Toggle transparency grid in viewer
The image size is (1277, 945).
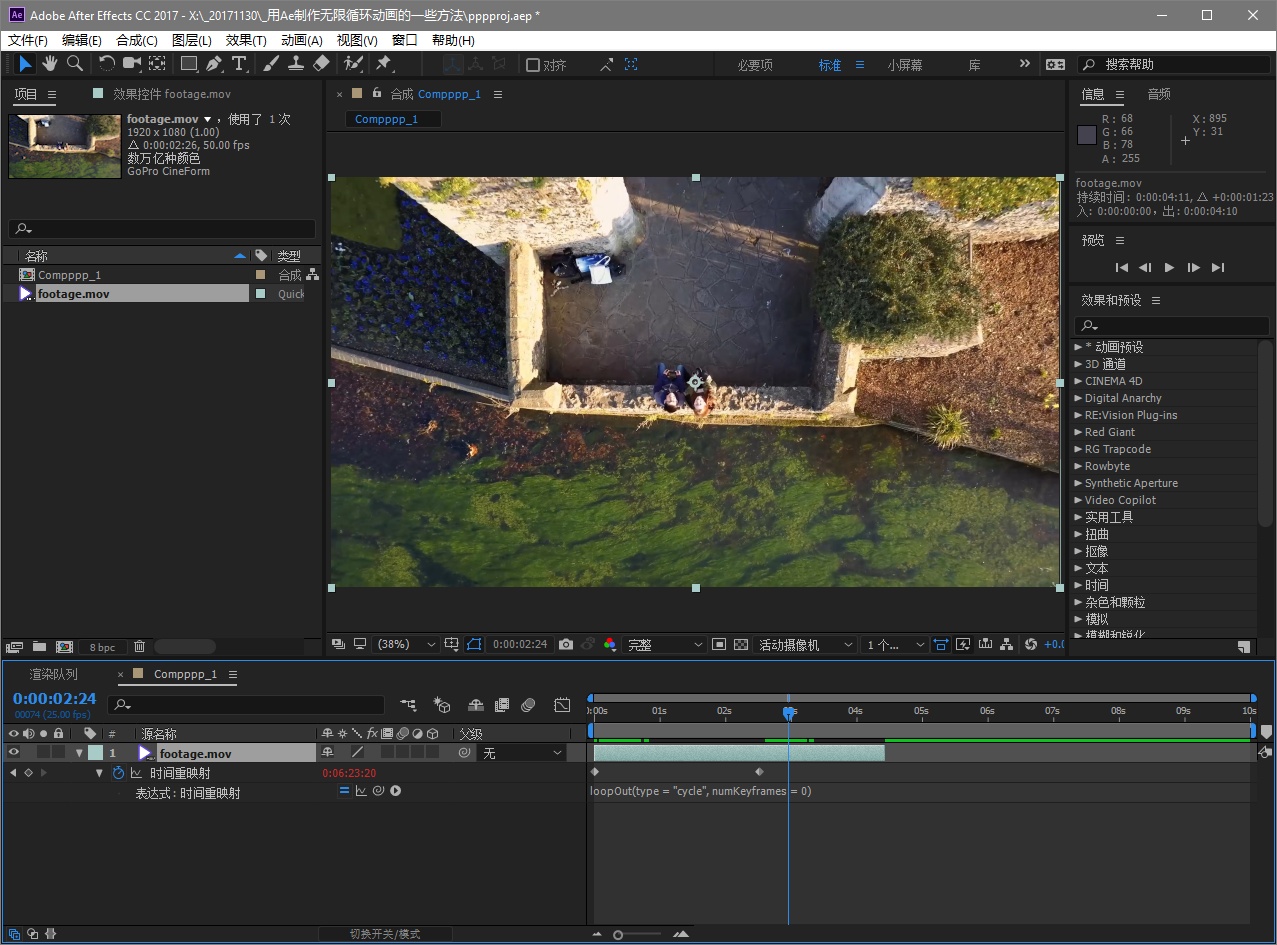[x=741, y=645]
